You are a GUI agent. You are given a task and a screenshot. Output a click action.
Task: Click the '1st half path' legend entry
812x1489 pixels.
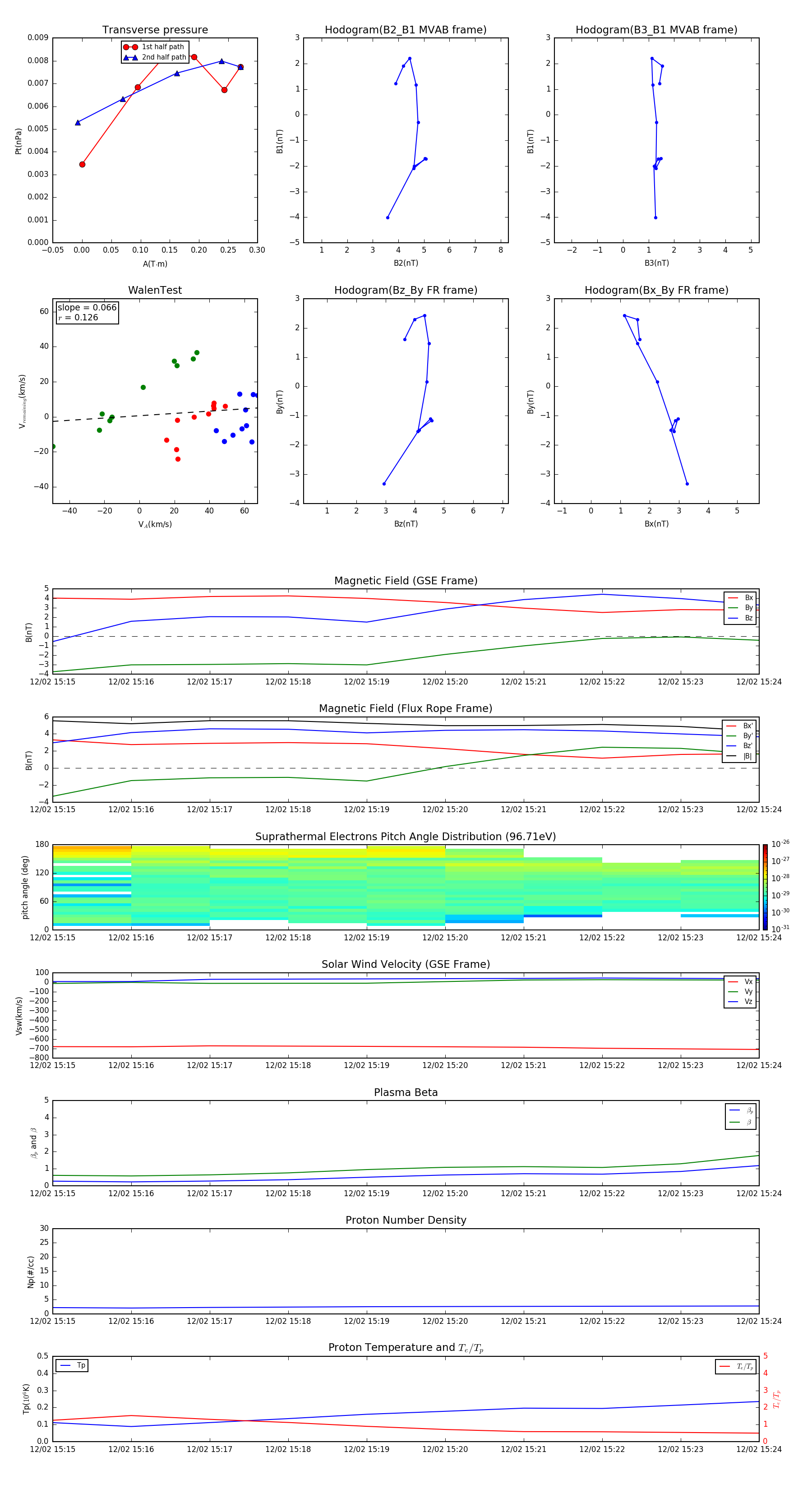[x=154, y=47]
